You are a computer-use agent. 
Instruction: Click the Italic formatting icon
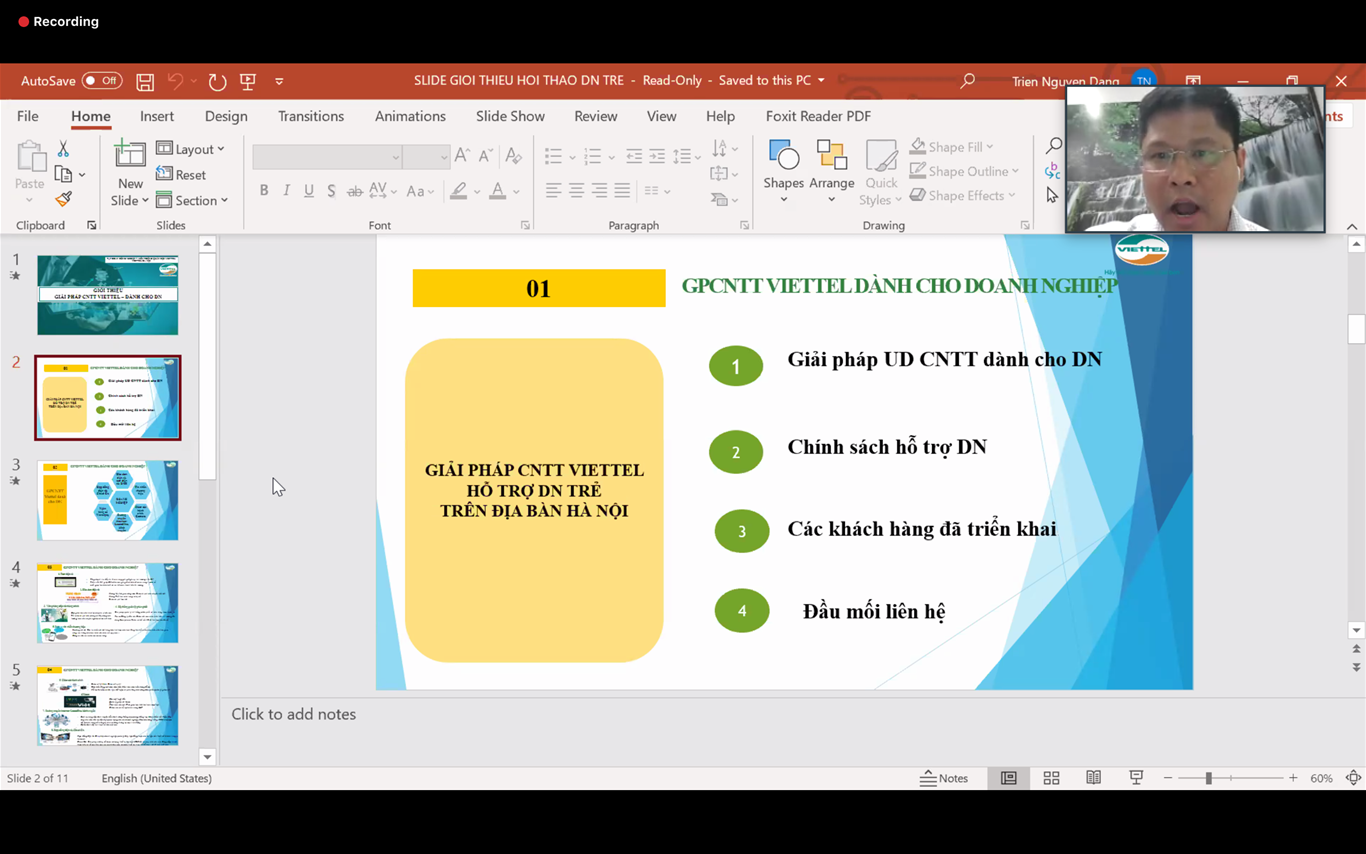click(x=286, y=191)
